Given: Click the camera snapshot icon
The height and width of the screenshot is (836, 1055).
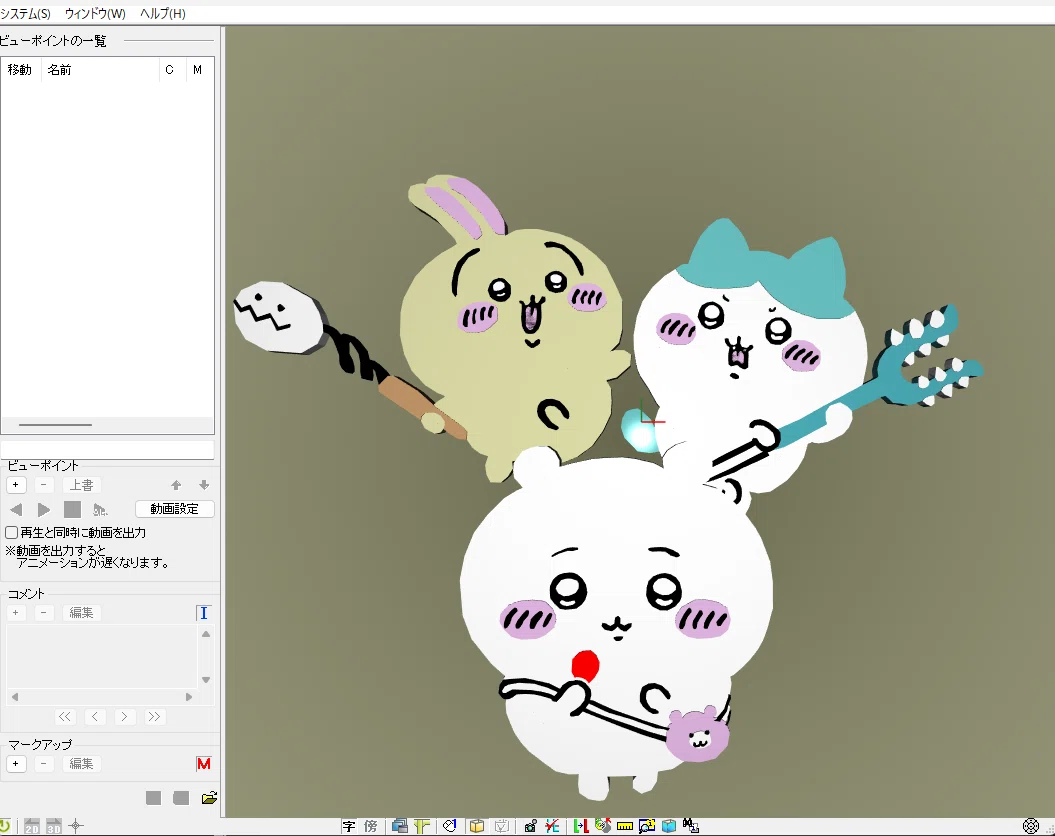Looking at the screenshot, I should click(530, 826).
